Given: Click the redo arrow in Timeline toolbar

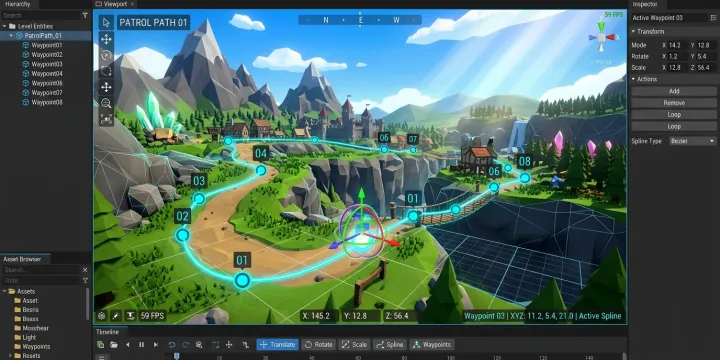Looking at the screenshot, I should tap(186, 344).
